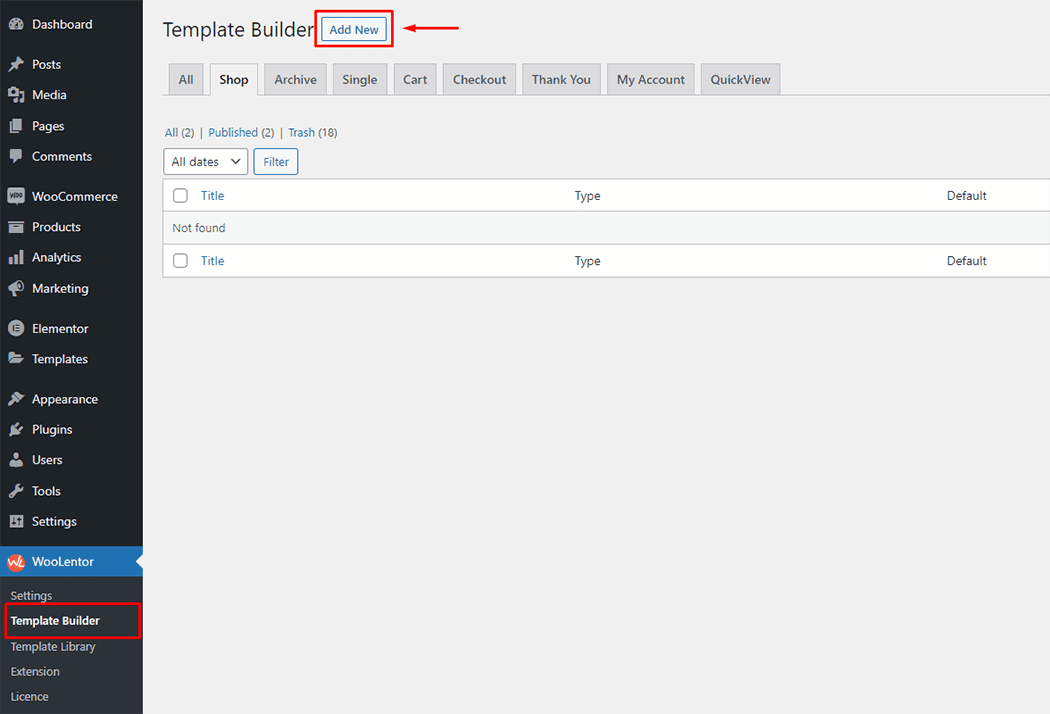Click the Elementor circle icon
The width and height of the screenshot is (1050, 714).
click(16, 329)
